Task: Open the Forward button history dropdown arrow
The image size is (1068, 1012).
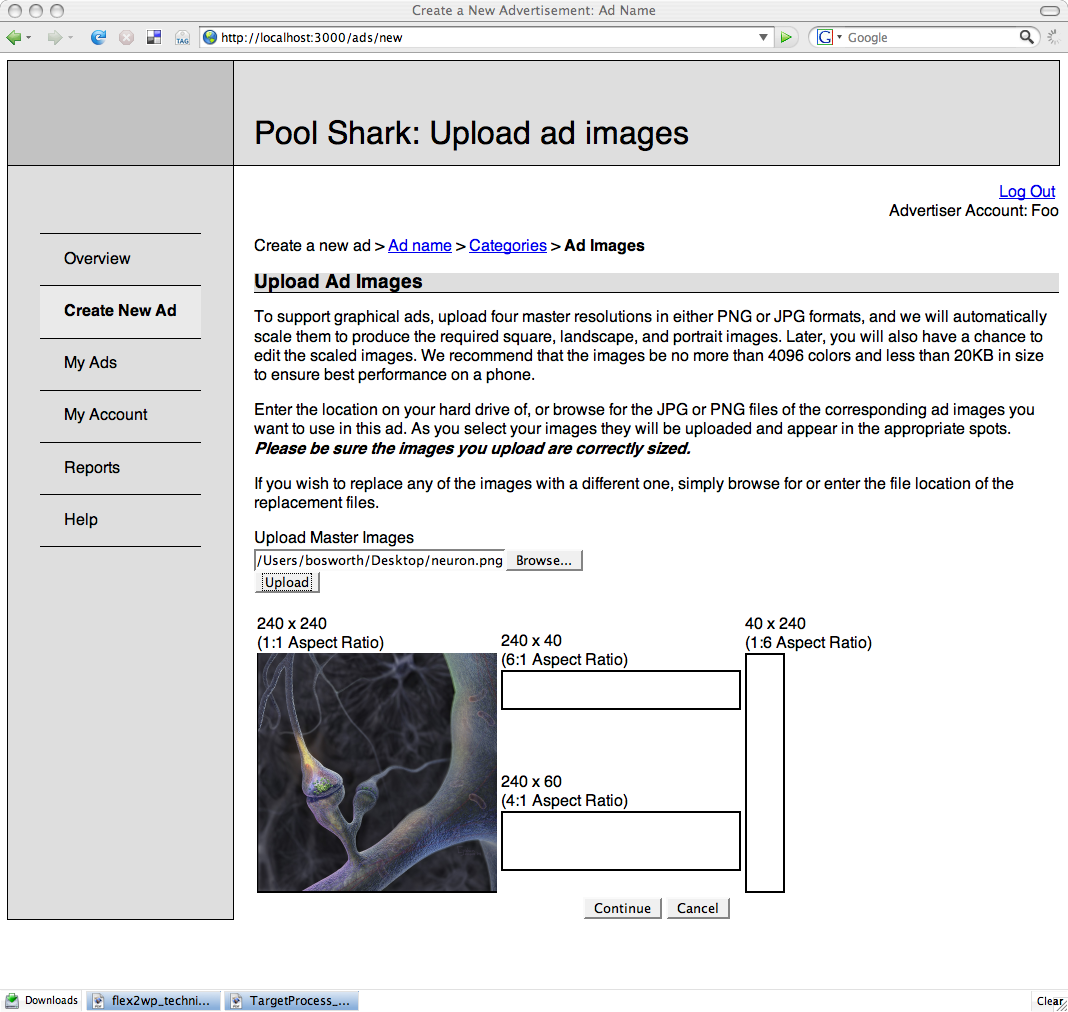Action: tap(70, 37)
